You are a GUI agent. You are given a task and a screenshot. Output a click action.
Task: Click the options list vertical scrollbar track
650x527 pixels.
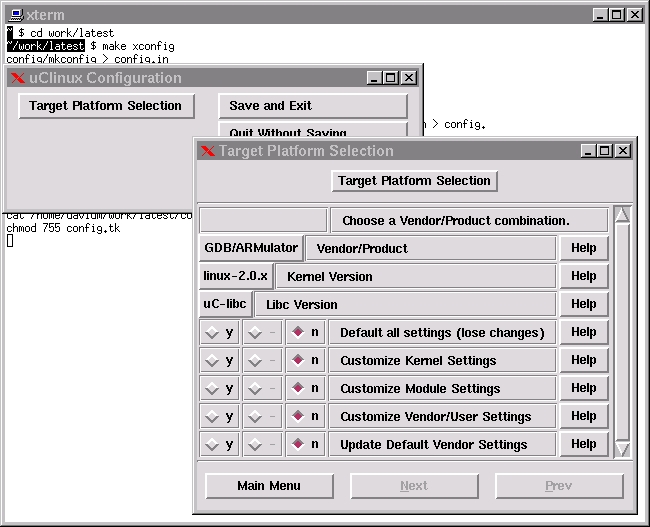point(622,332)
